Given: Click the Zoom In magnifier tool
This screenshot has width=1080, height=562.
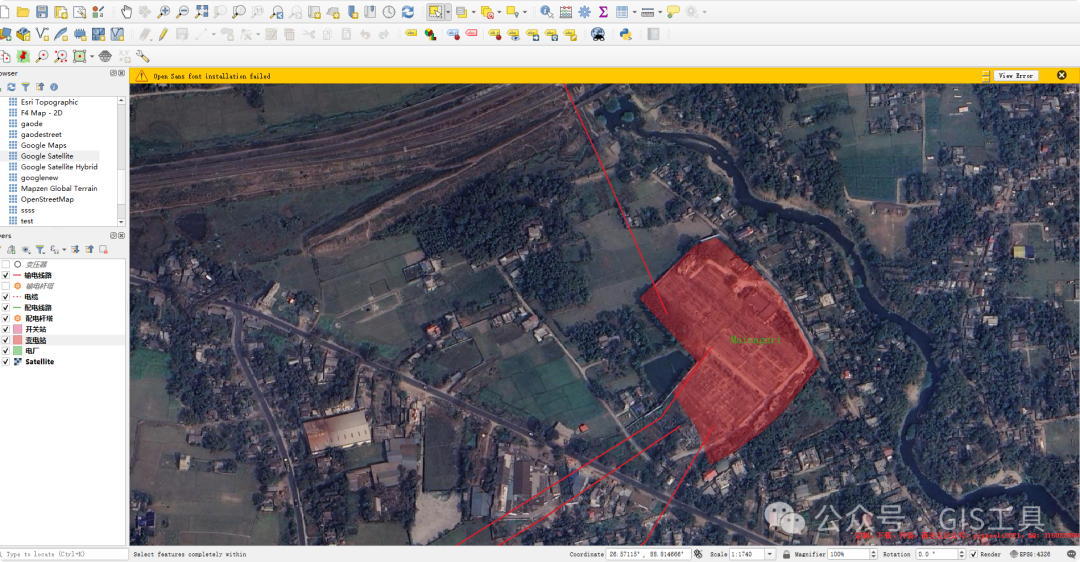Looking at the screenshot, I should coord(164,12).
